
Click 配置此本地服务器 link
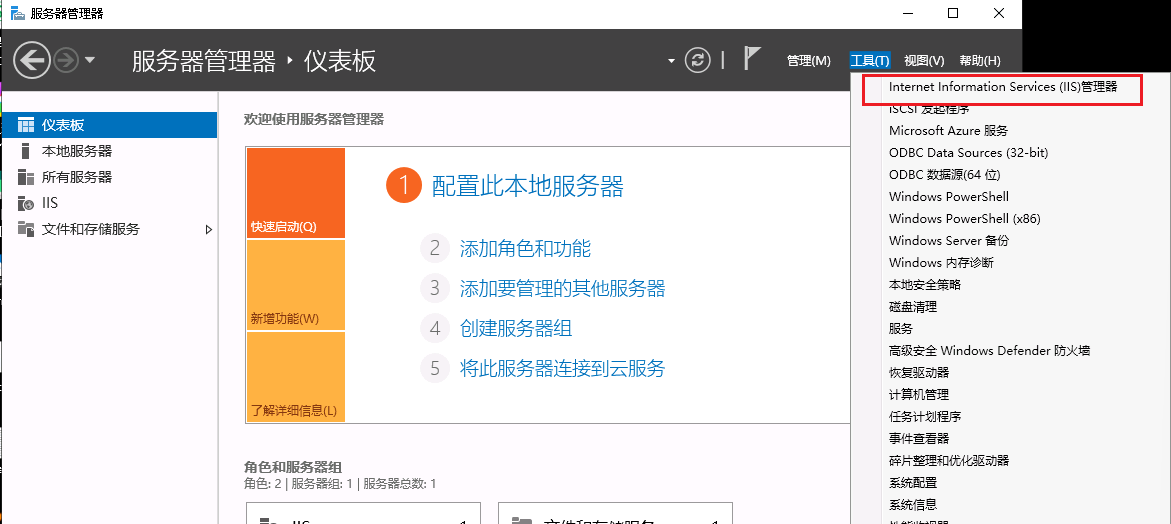(x=527, y=186)
